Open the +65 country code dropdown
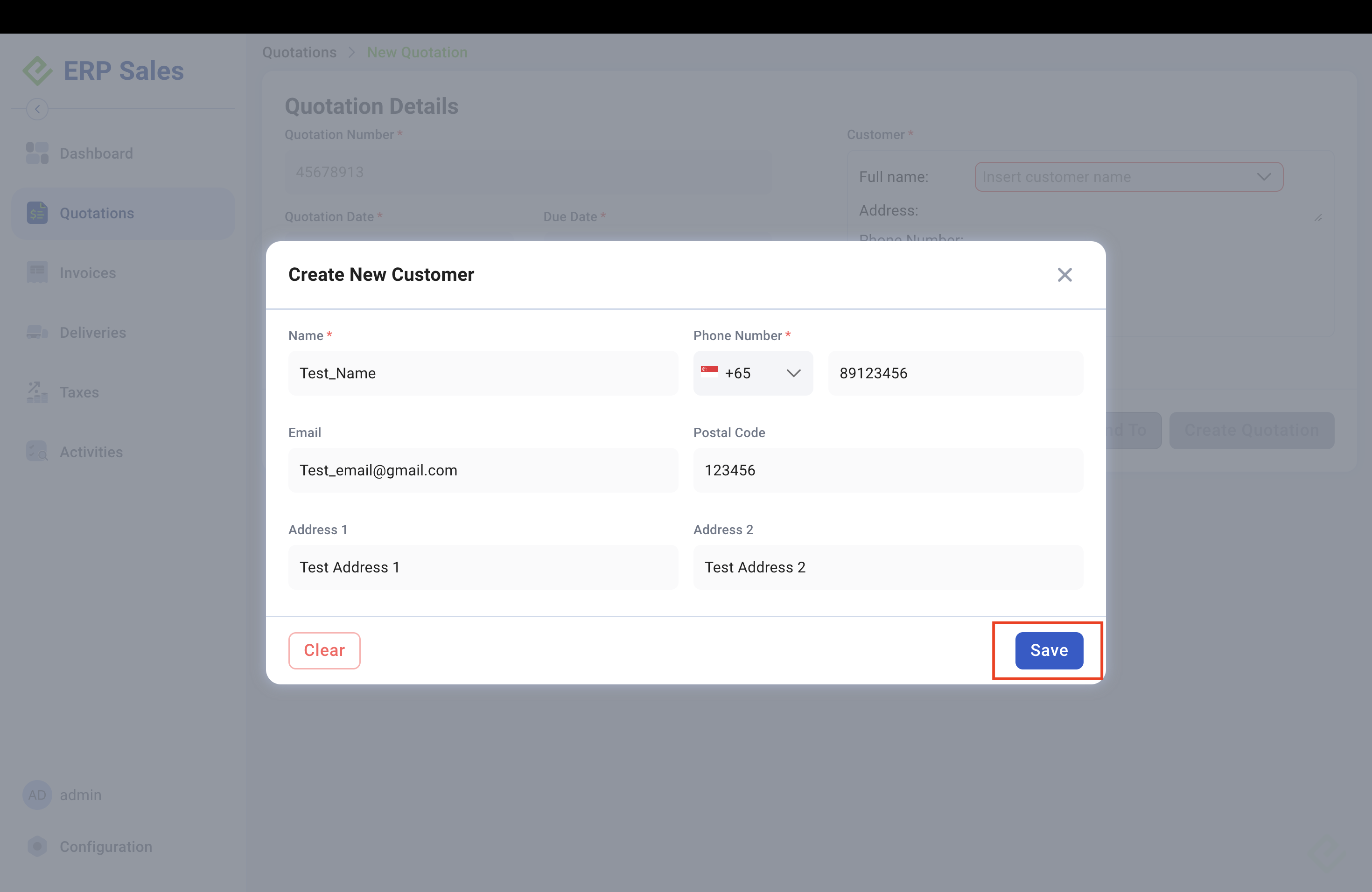 [793, 373]
